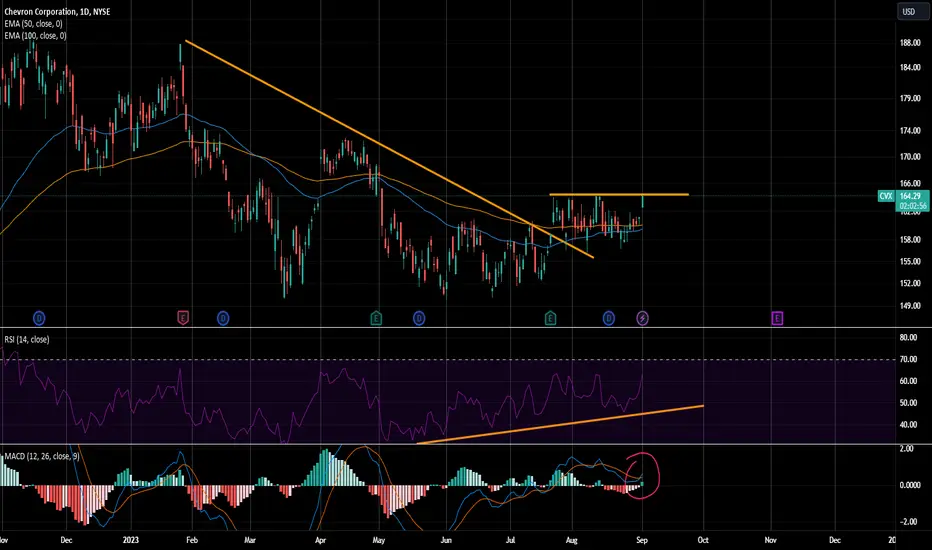Select the long descending orange trend line

[x=389, y=149]
